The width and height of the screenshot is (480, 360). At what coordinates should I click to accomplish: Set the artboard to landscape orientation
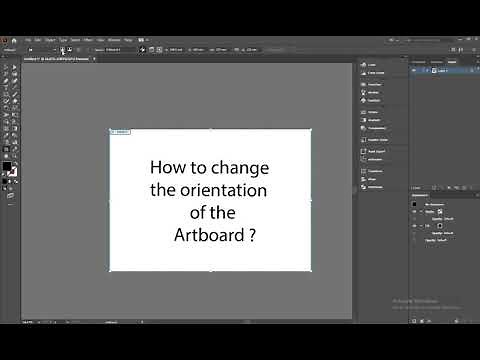[69, 50]
